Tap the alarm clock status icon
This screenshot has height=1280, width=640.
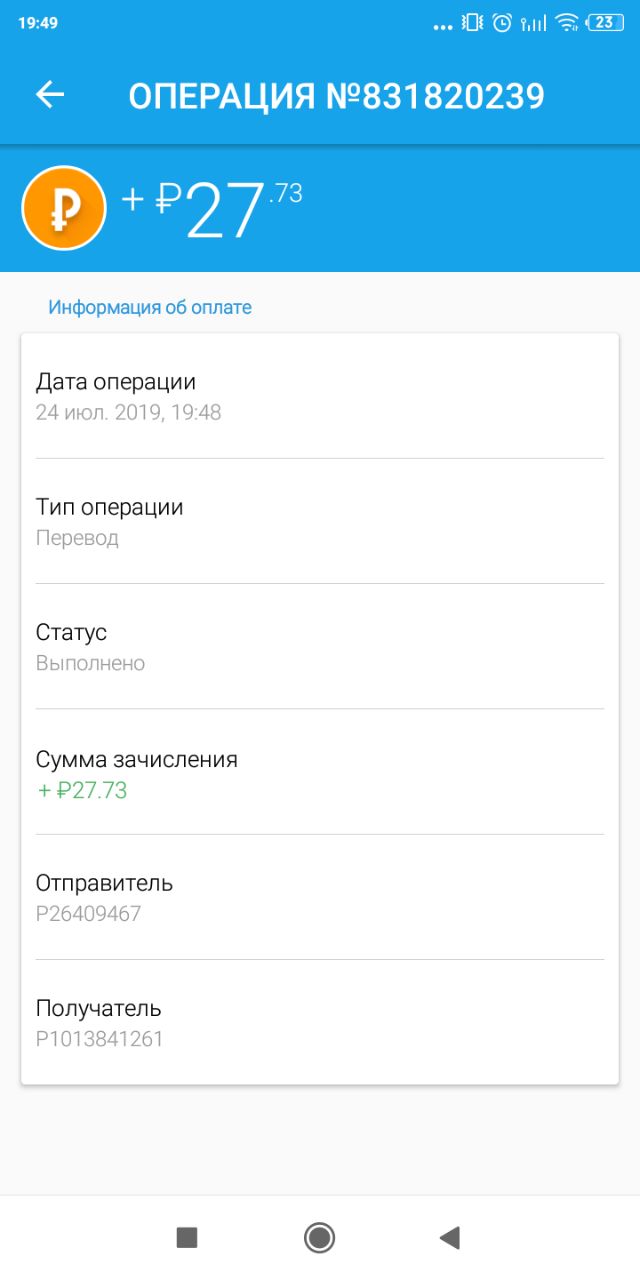[503, 22]
